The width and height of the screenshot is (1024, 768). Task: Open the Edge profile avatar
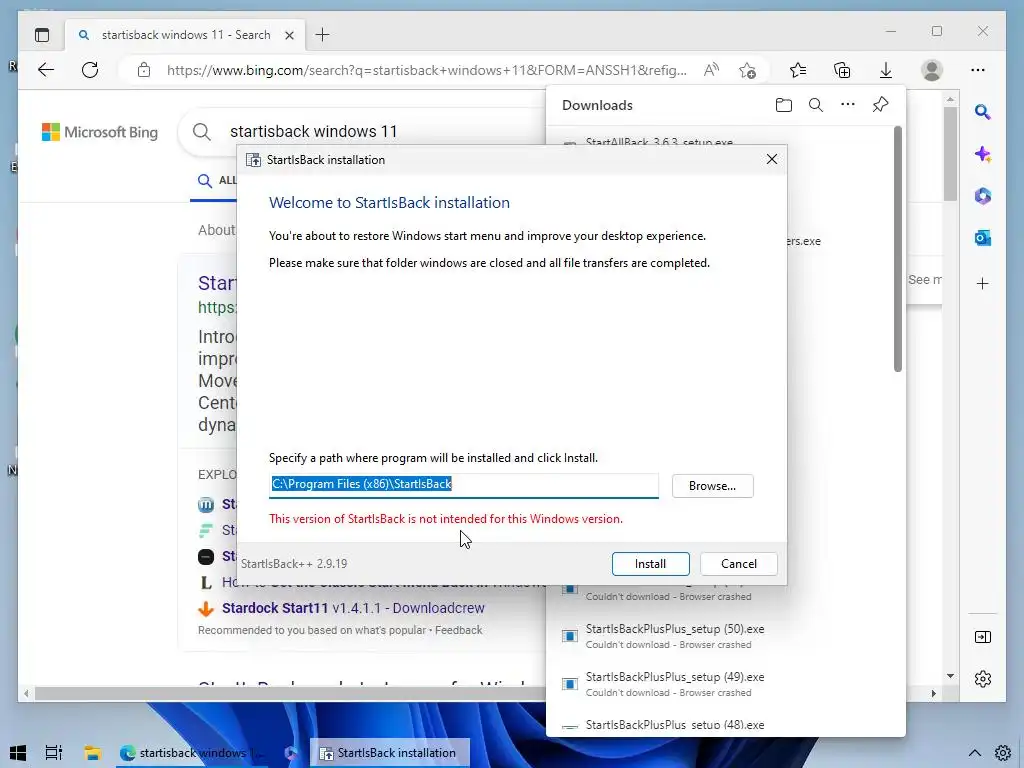point(932,70)
